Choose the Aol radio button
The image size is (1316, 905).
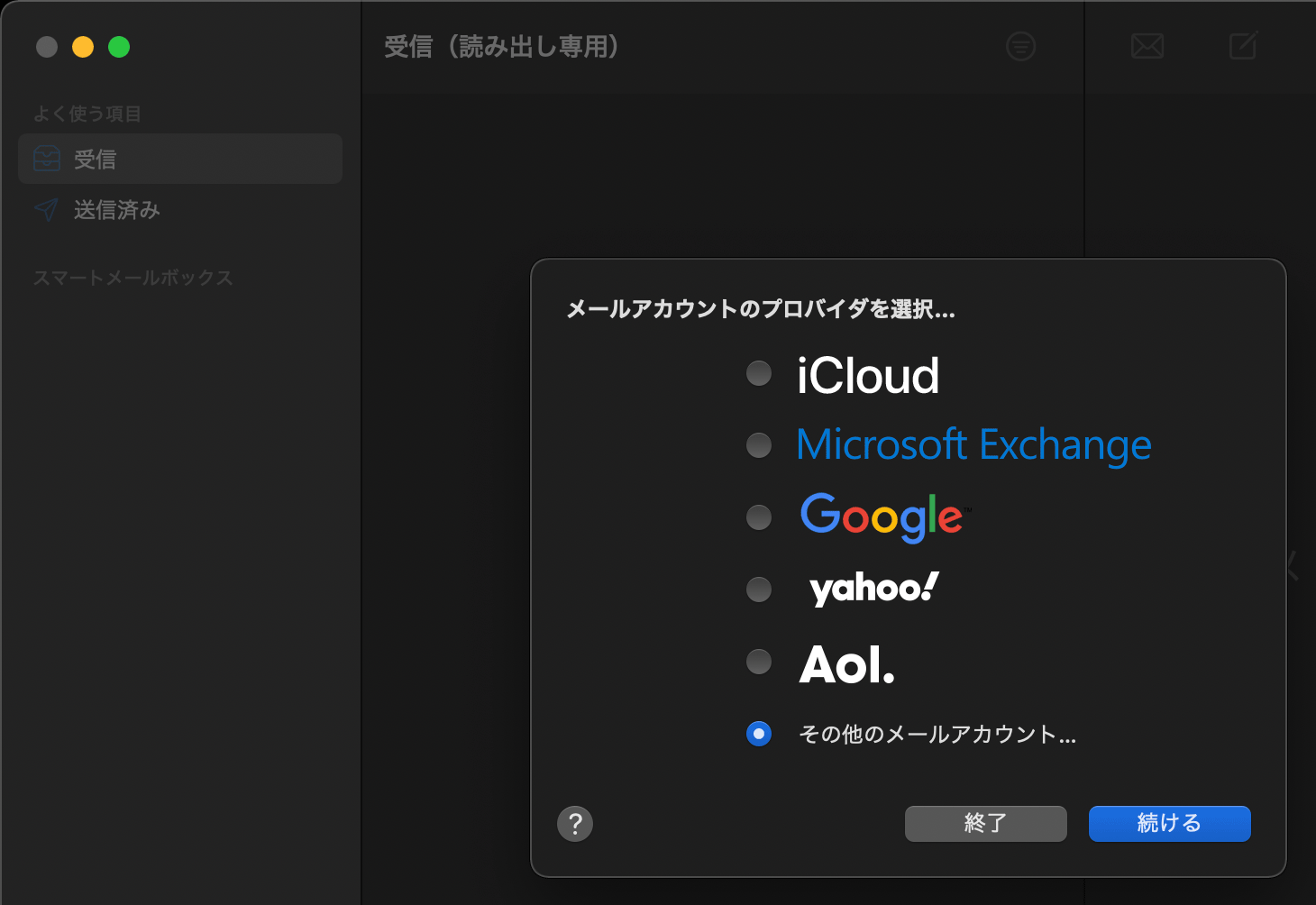tap(759, 662)
